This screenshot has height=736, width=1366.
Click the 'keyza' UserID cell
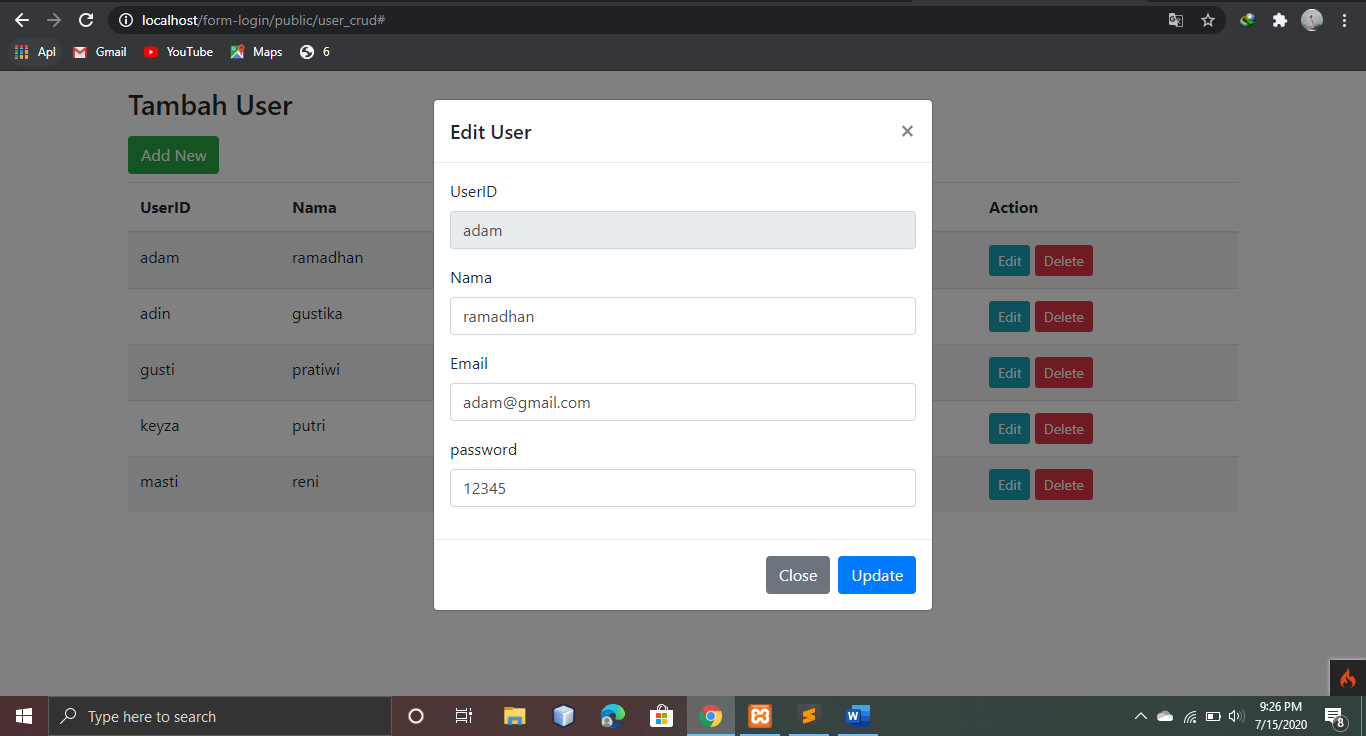click(160, 426)
